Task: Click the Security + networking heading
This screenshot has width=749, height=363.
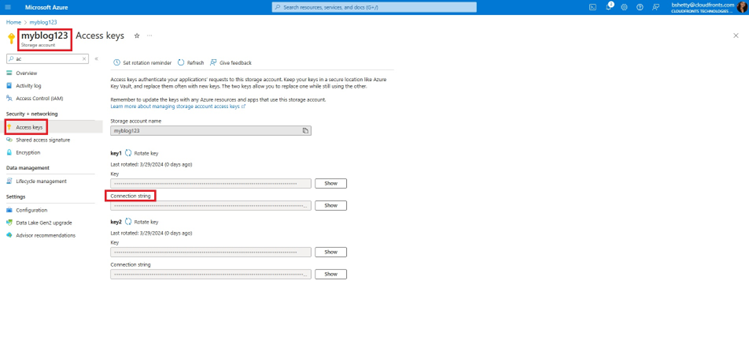Action: coord(32,114)
